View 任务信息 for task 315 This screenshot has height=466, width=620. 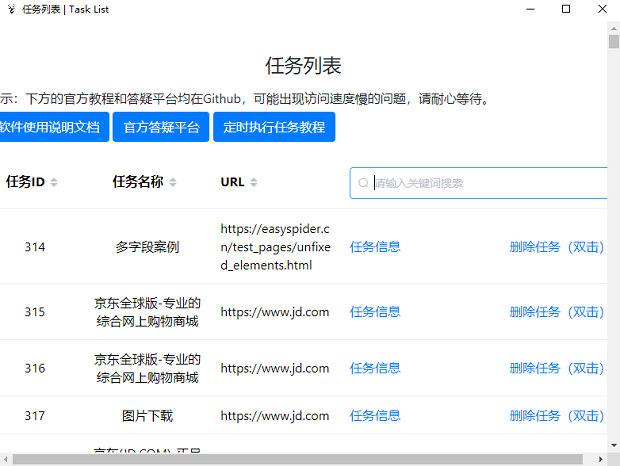pyautogui.click(x=375, y=312)
